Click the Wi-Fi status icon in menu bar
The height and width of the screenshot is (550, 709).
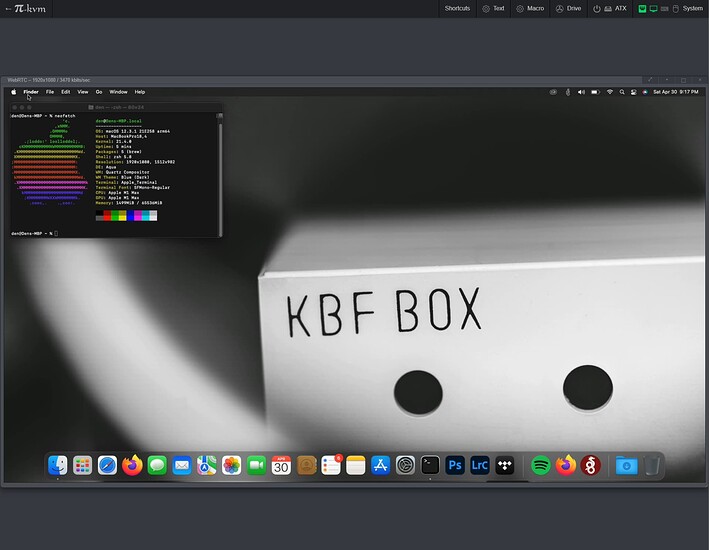pyautogui.click(x=609, y=92)
